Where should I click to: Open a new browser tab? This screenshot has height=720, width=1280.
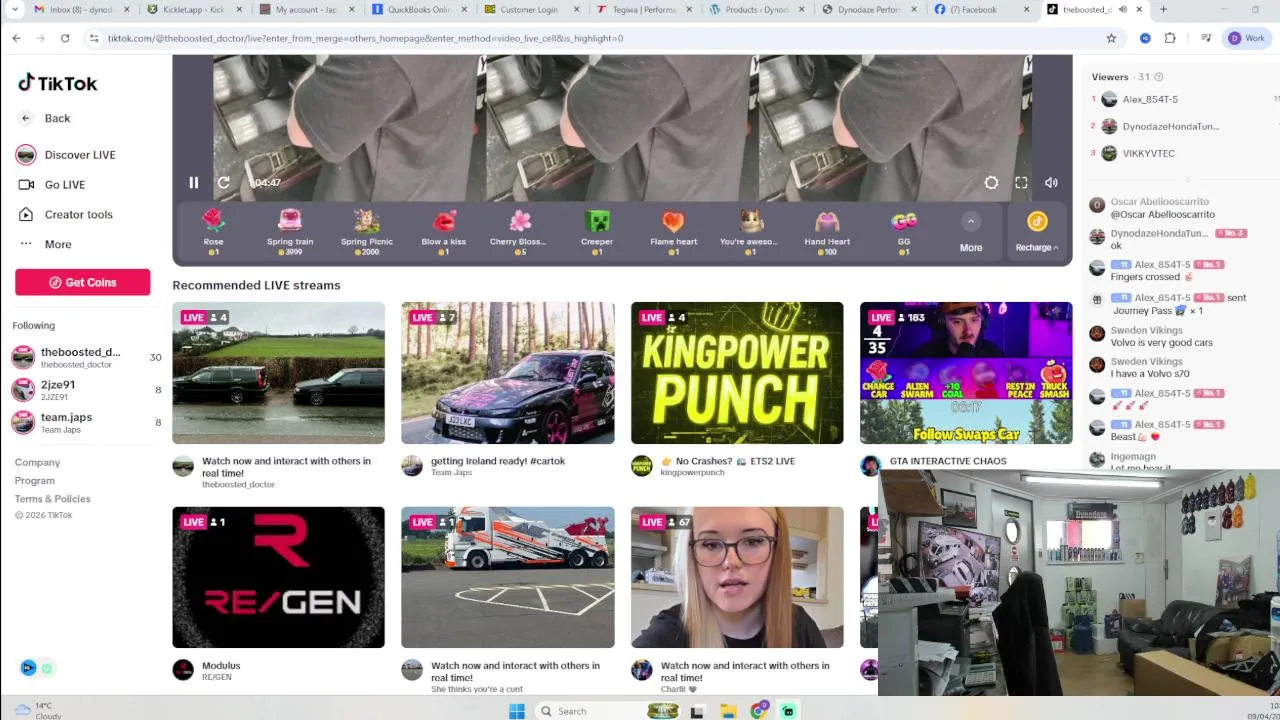coord(1163,10)
